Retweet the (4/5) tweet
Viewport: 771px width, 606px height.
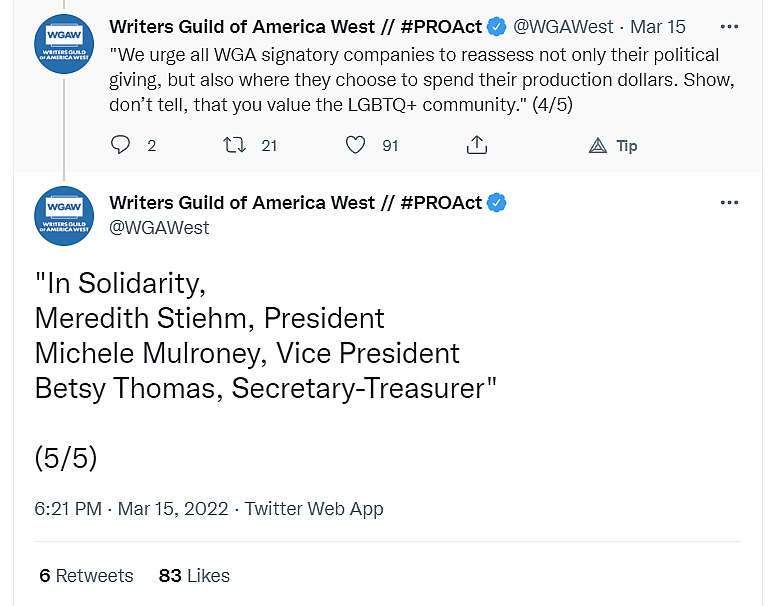click(233, 146)
